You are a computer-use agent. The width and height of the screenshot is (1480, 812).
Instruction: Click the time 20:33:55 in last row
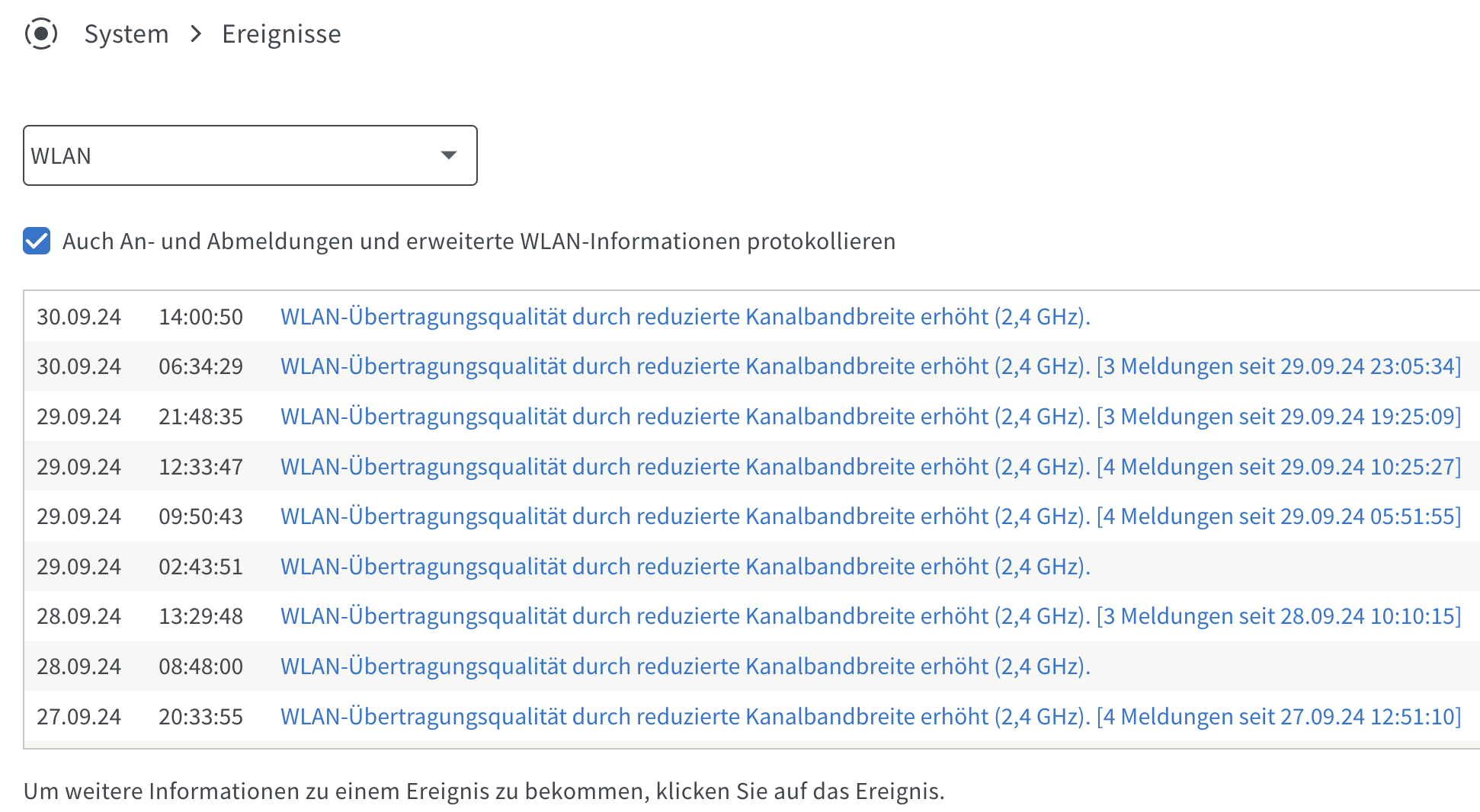tap(200, 717)
